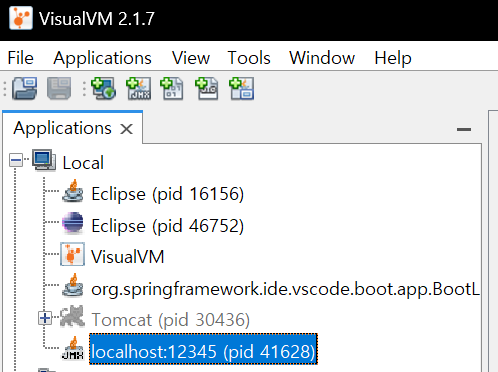The height and width of the screenshot is (372, 498).
Task: Click the Load toolbar icon
Action: [x=24, y=88]
